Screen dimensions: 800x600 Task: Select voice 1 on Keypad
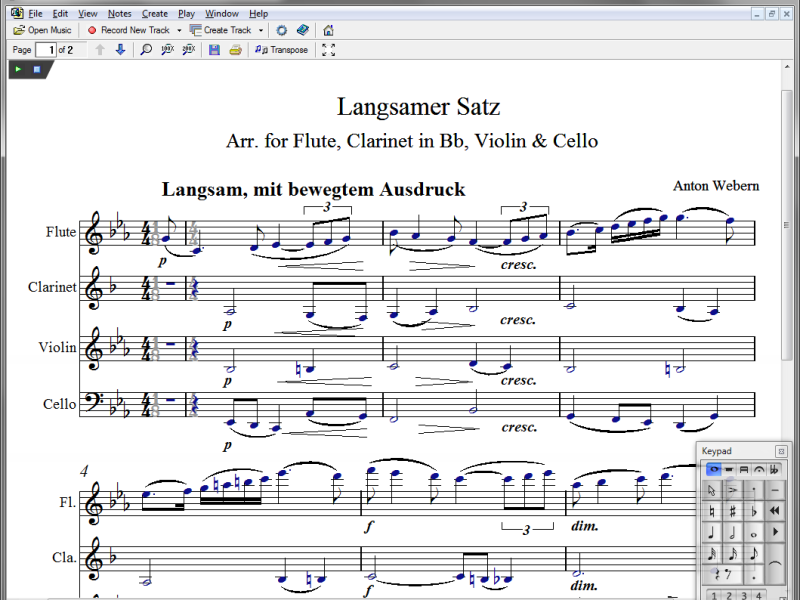coord(714,595)
